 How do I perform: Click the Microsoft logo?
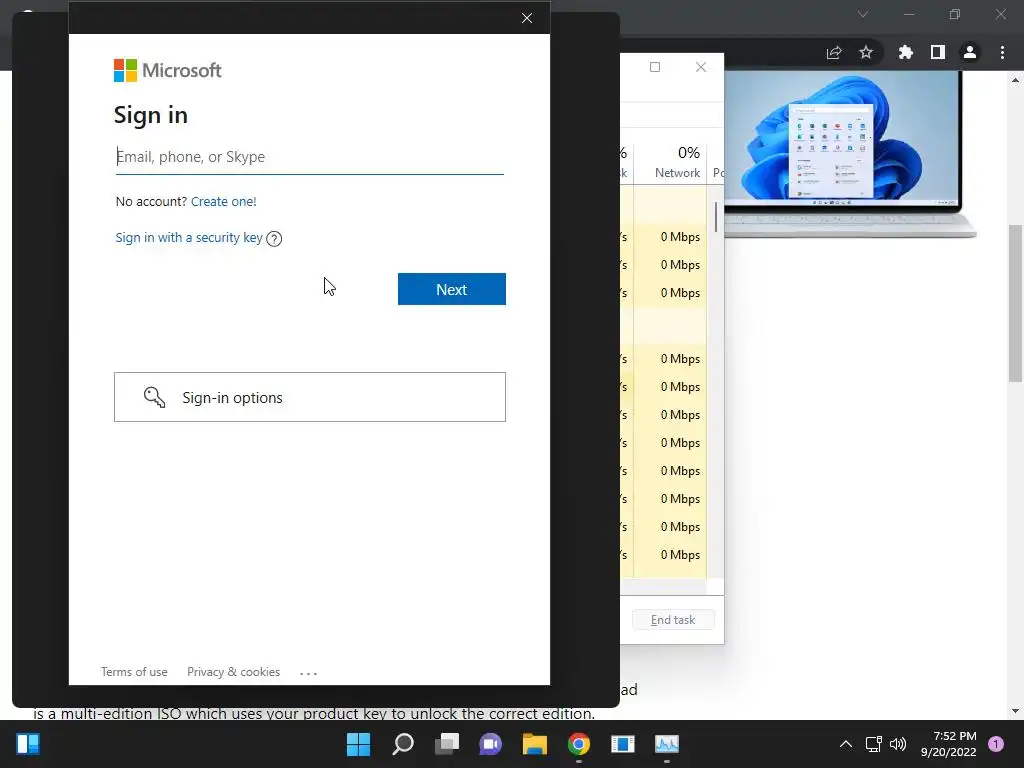[x=168, y=71]
